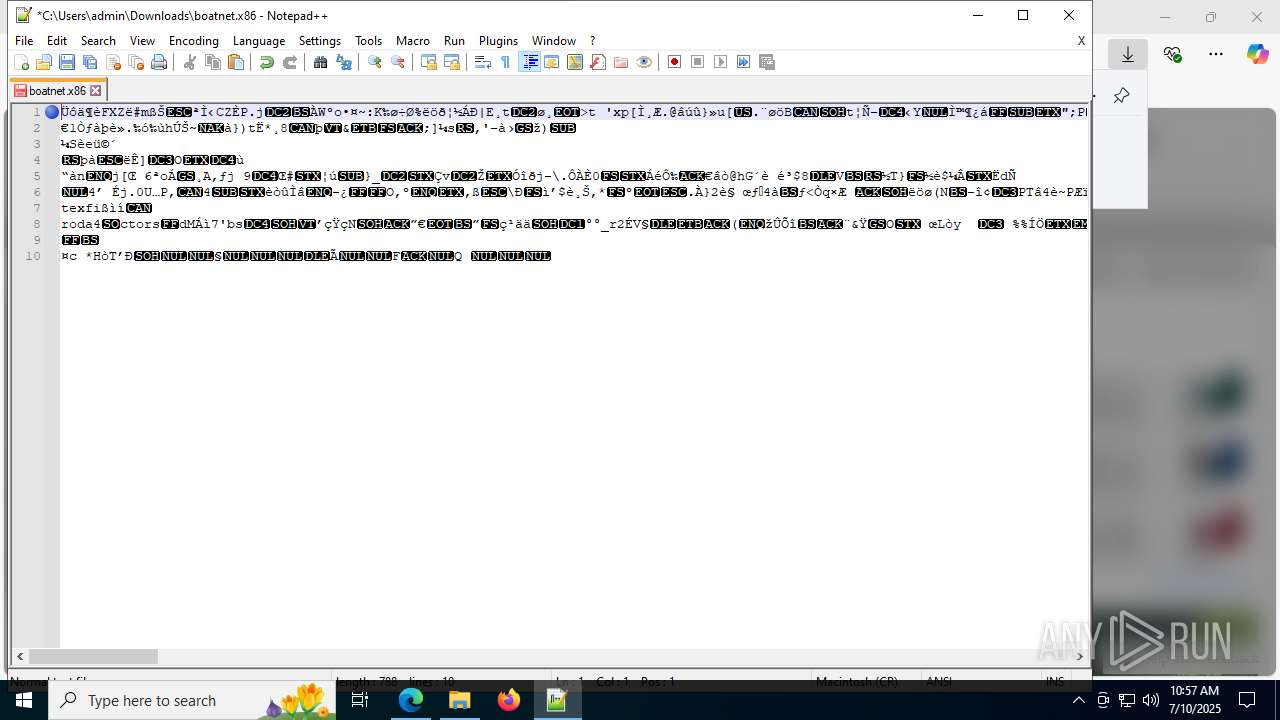Cut the selected text
Screen dimensions: 1280x720
click(x=189, y=62)
